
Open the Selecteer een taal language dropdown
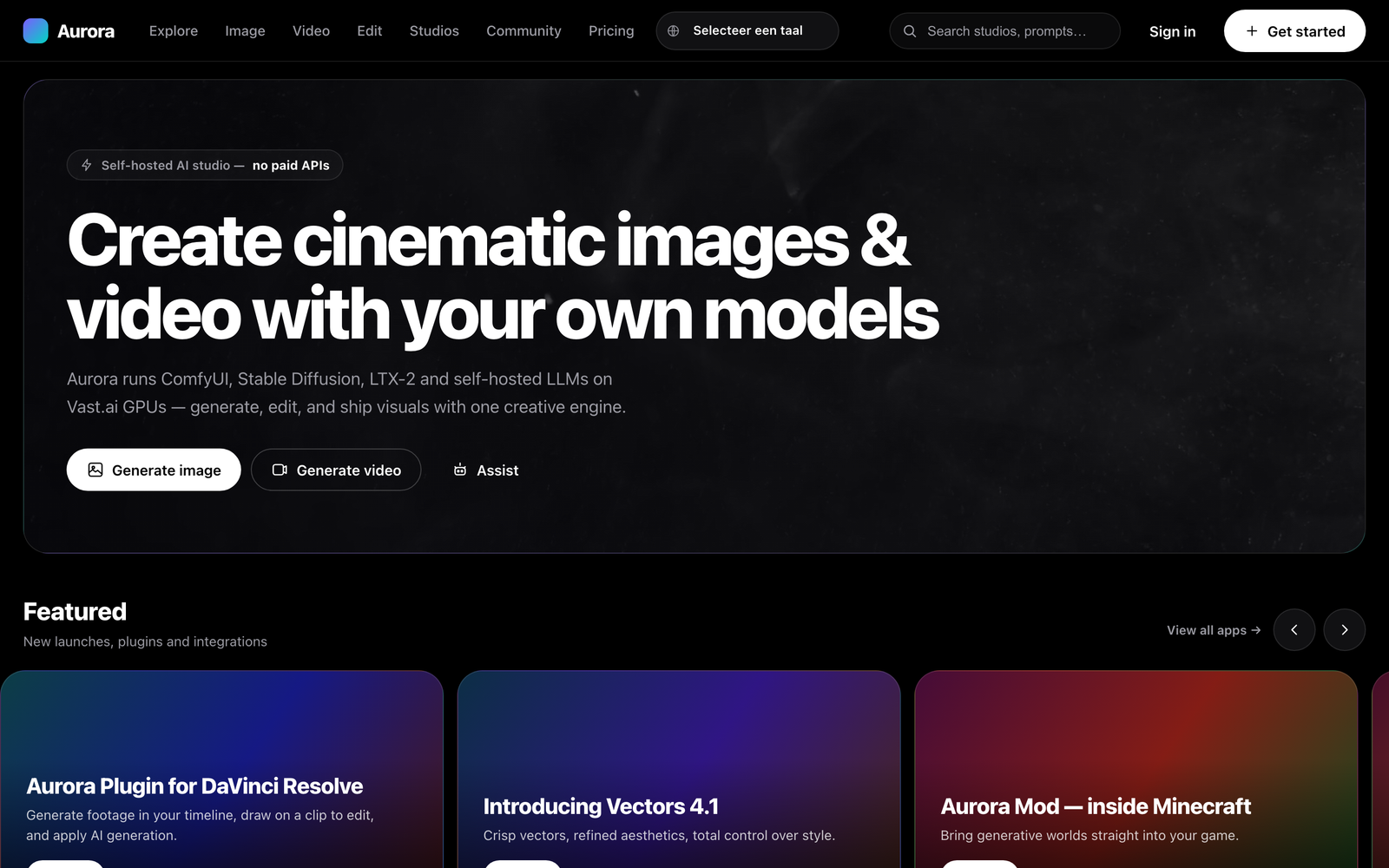[x=747, y=31]
